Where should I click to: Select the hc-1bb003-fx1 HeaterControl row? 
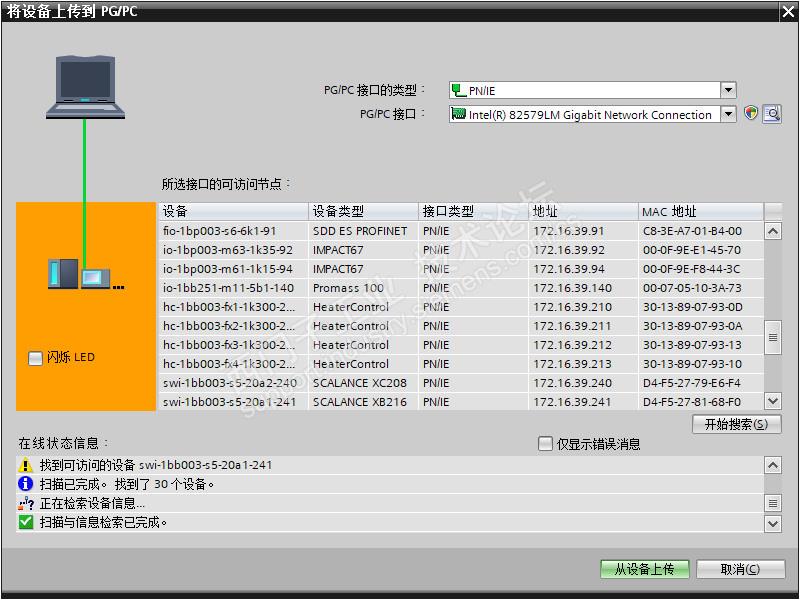point(461,307)
